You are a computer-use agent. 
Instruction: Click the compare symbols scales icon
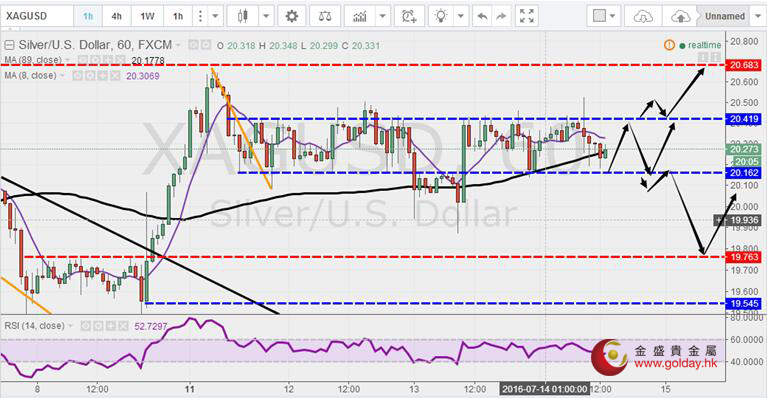coord(324,16)
